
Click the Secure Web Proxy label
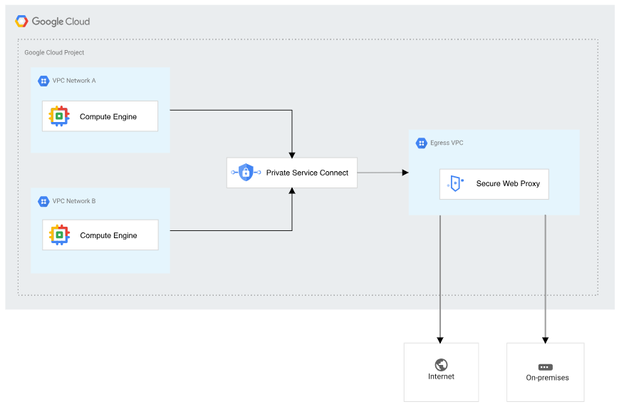(x=508, y=184)
